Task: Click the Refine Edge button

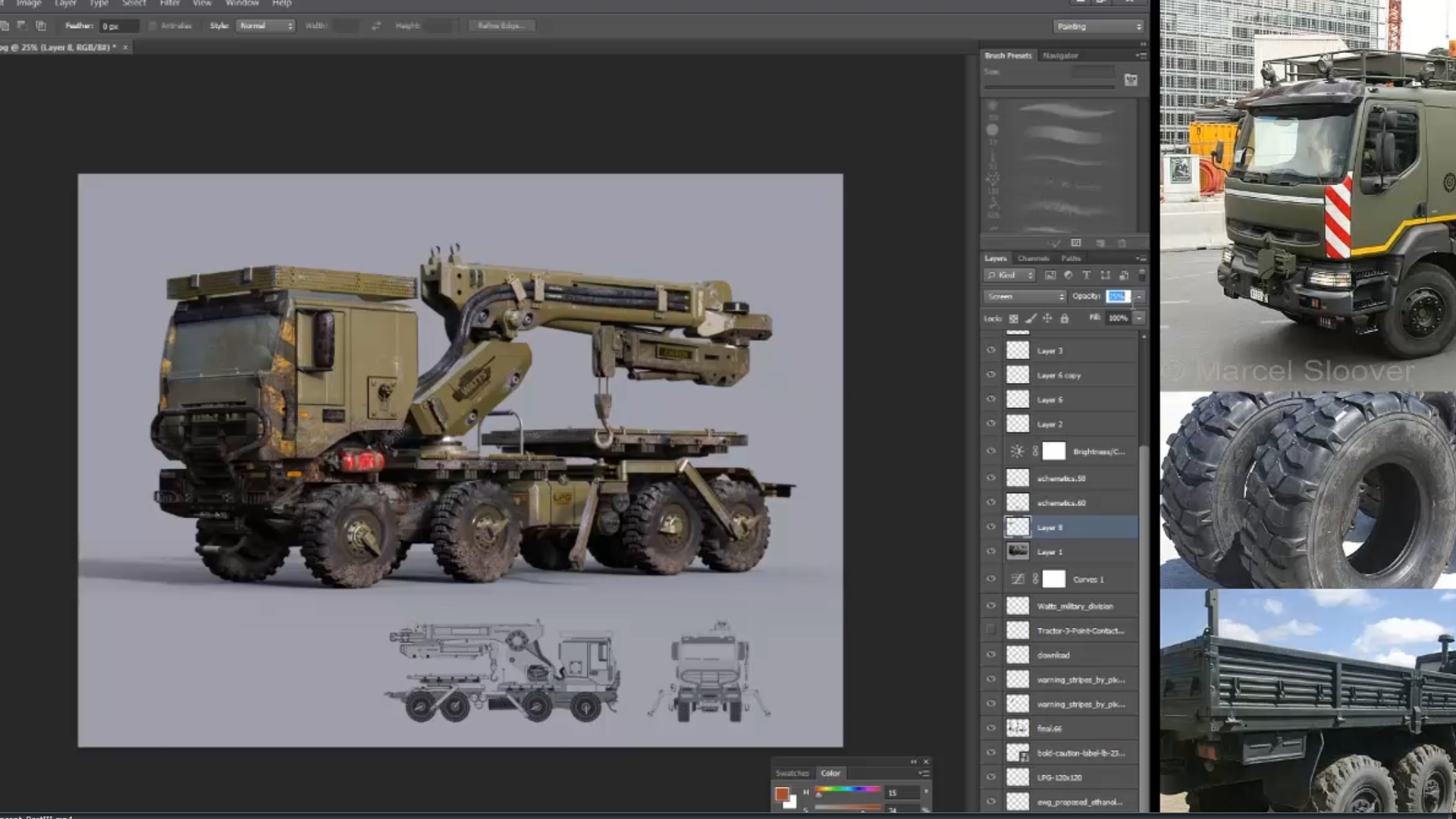Action: [500, 26]
